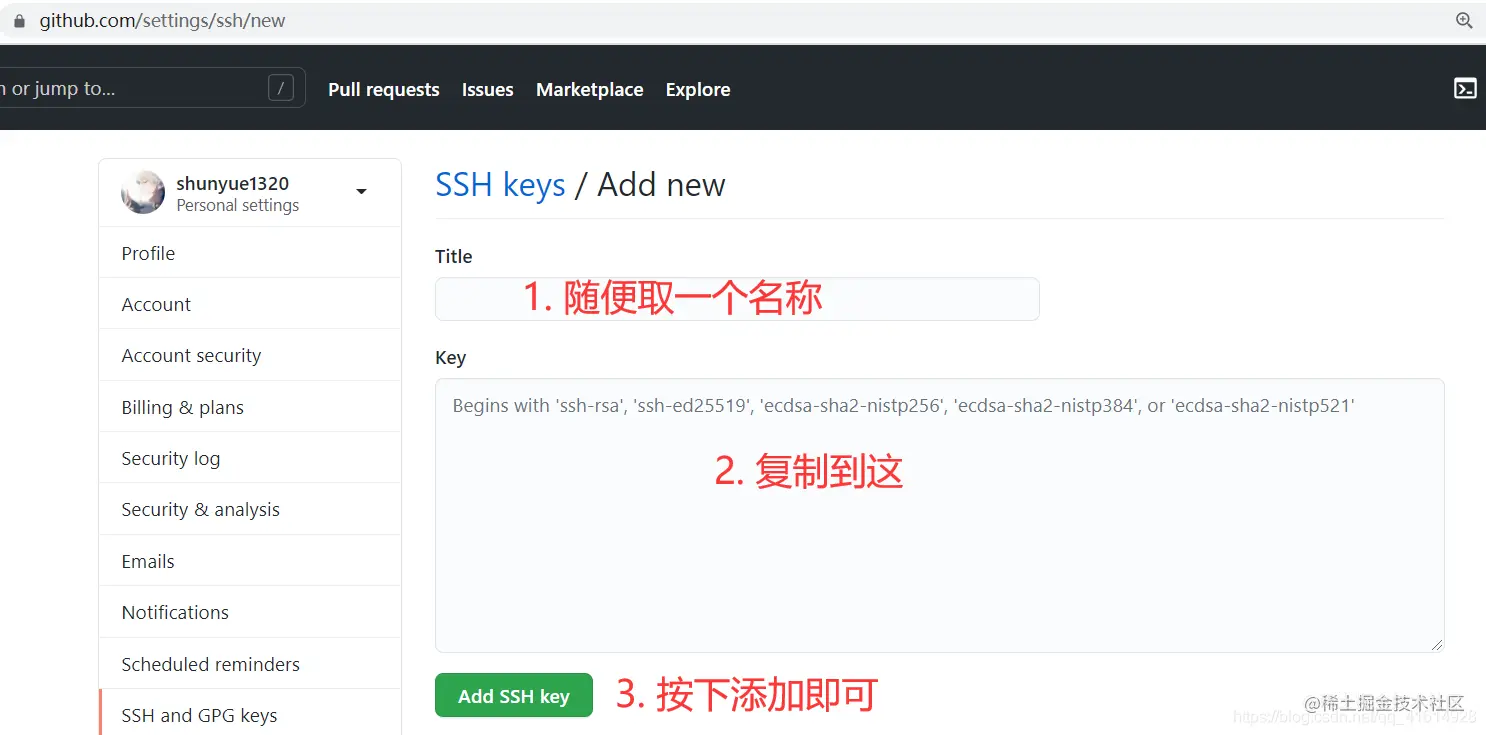Click the Title field label
Image resolution: width=1486 pixels, height=735 pixels.
pyautogui.click(x=453, y=256)
